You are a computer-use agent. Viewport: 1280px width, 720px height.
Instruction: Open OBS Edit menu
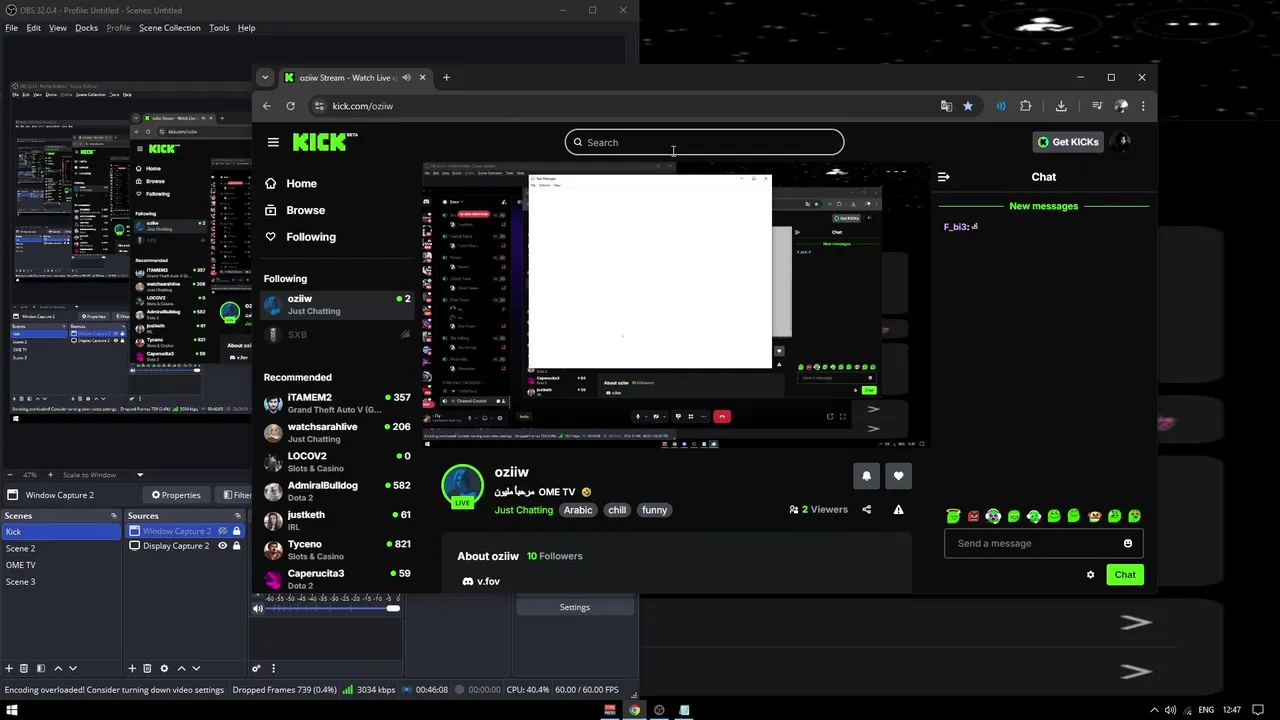tap(34, 28)
